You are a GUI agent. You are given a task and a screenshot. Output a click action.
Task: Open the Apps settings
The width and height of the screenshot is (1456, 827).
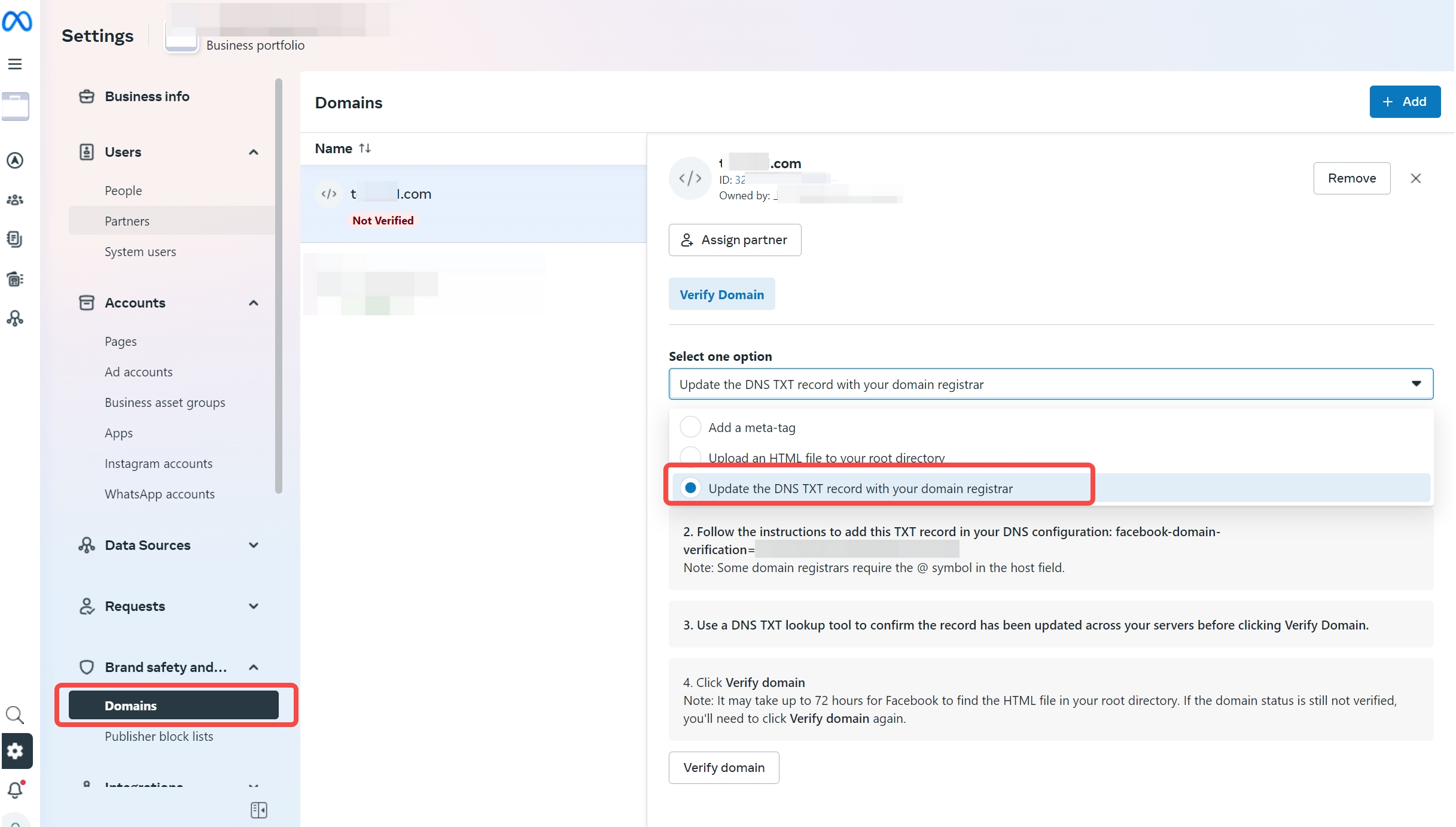click(x=118, y=433)
